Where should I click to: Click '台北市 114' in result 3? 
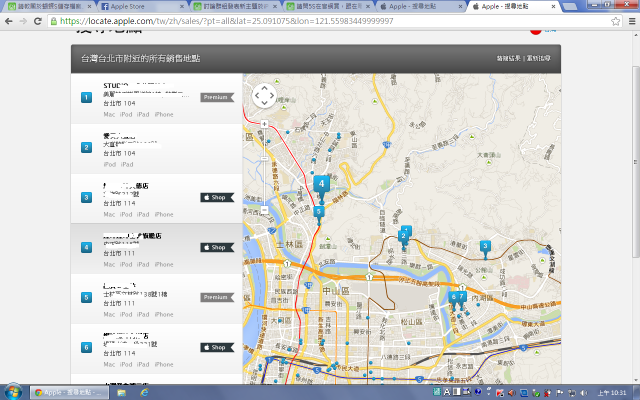[x=119, y=203]
